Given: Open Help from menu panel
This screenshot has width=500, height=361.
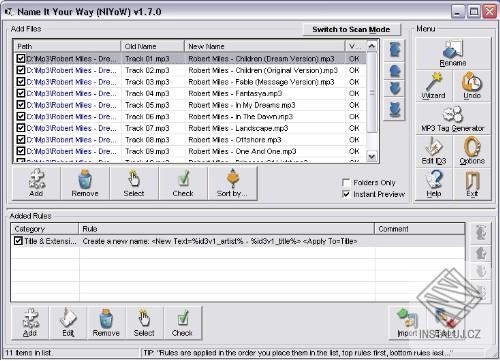Looking at the screenshot, I should 434,184.
